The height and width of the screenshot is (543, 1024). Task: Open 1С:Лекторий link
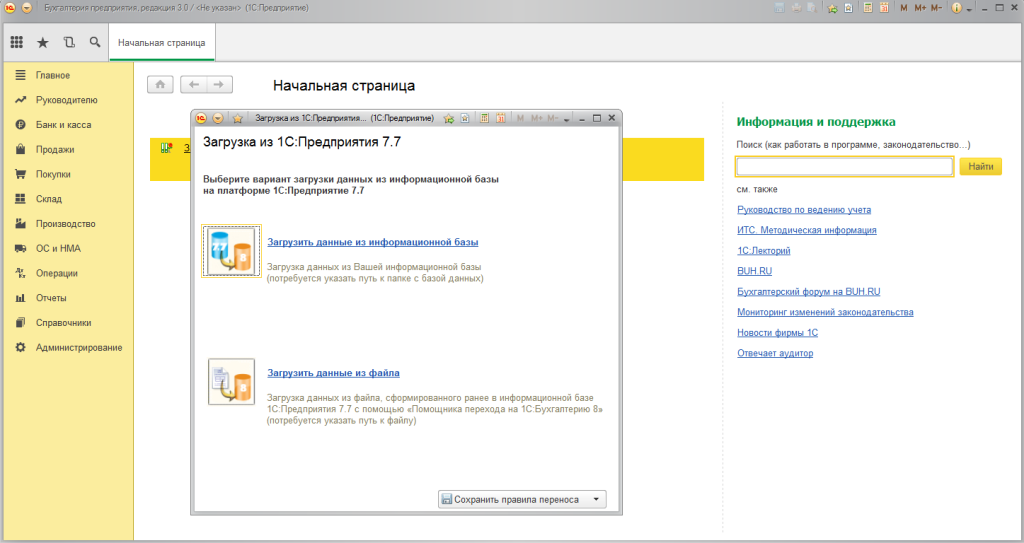pos(763,251)
